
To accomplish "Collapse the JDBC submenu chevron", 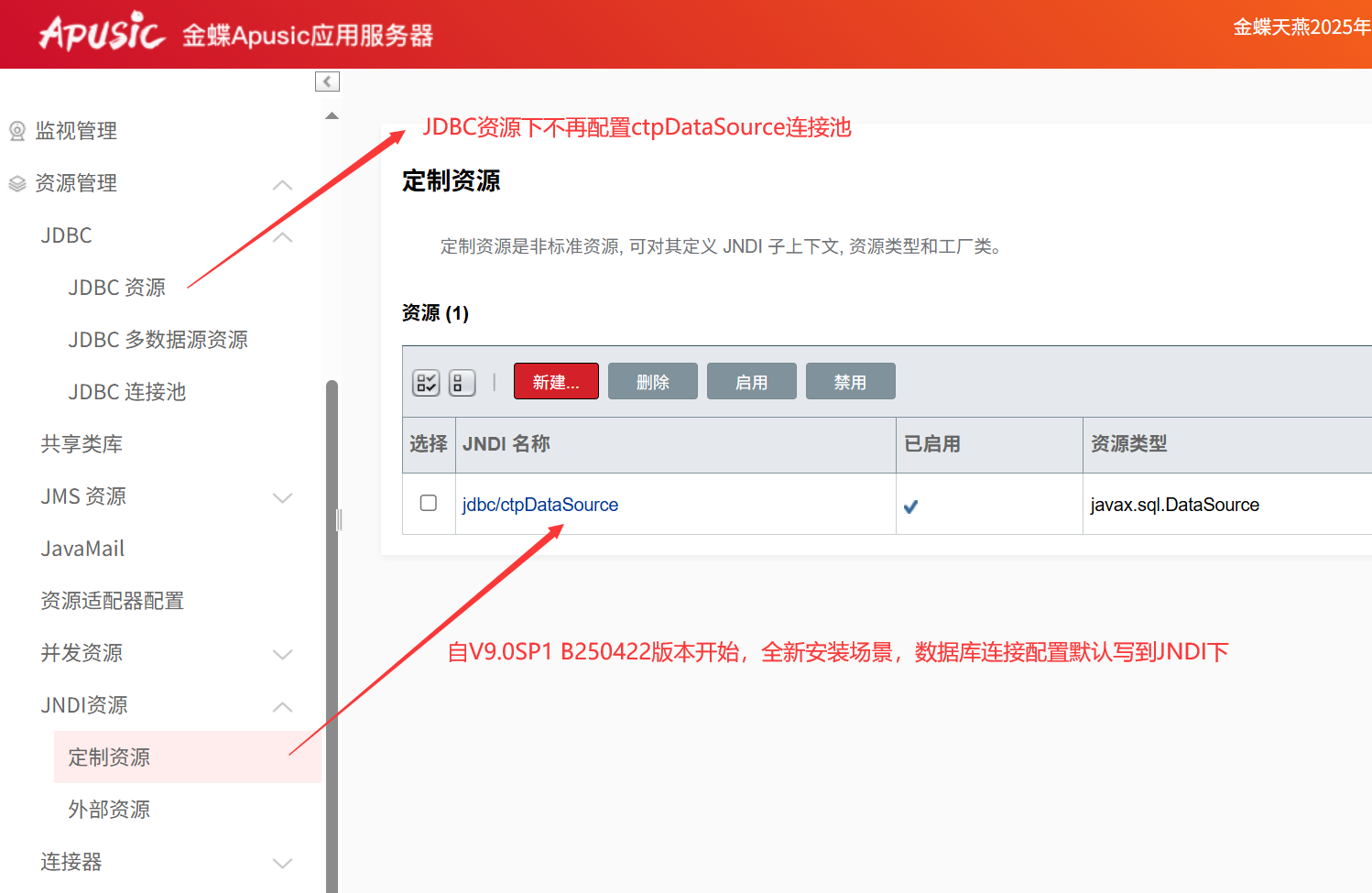I will point(283,236).
